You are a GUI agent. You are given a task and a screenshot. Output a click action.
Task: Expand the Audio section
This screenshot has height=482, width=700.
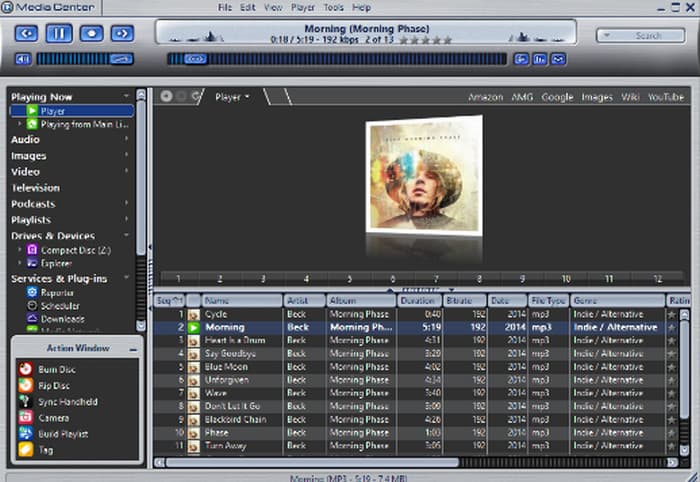(x=126, y=139)
